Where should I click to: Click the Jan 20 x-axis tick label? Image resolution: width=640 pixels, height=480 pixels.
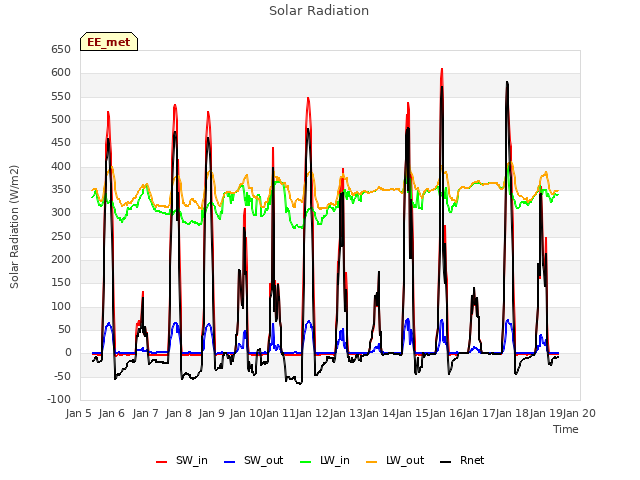tap(579, 413)
